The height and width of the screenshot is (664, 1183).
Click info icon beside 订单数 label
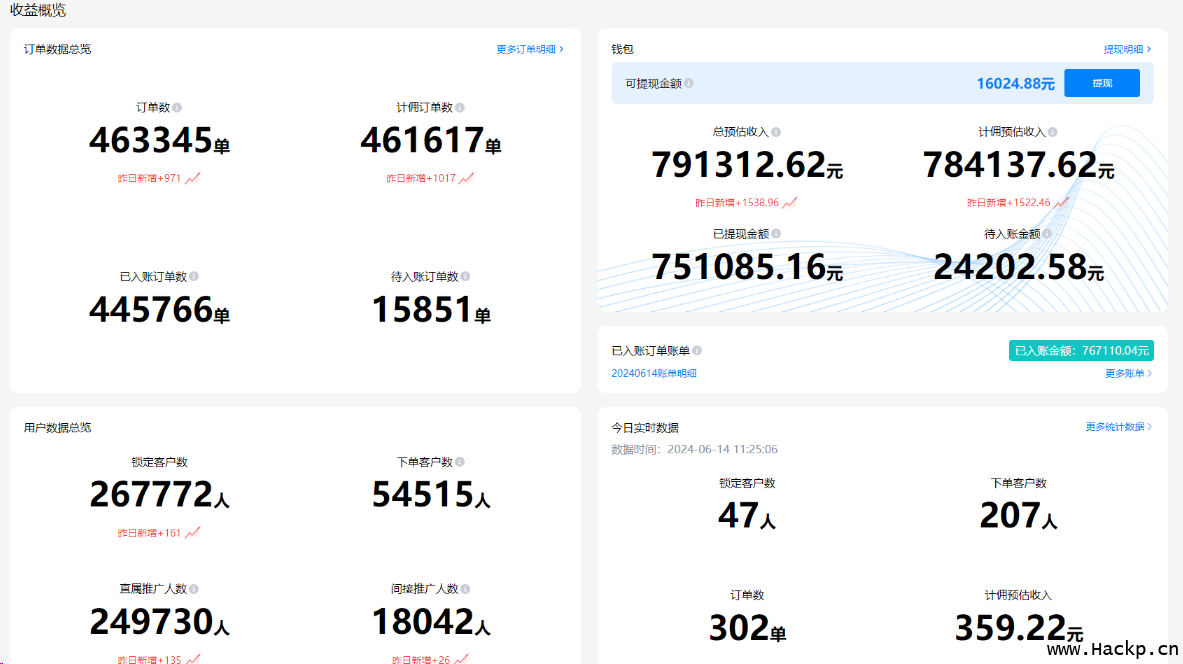(177, 108)
